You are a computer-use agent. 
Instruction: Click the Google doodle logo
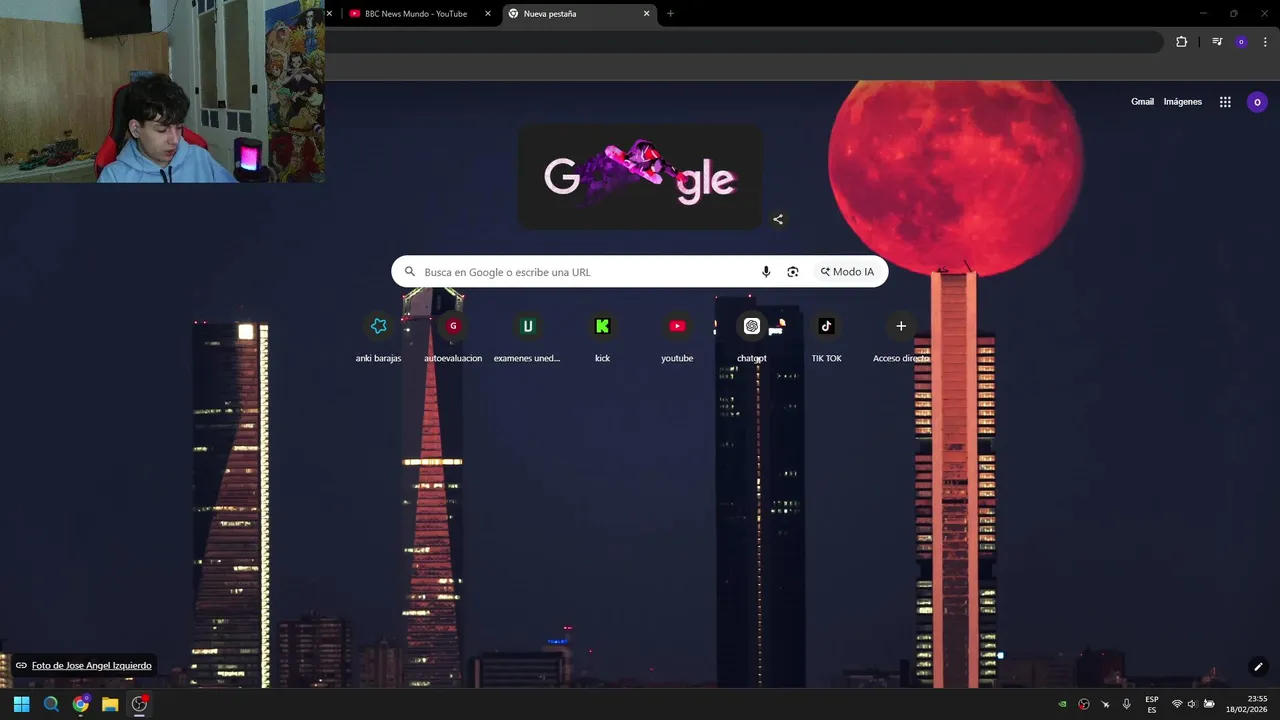(640, 177)
